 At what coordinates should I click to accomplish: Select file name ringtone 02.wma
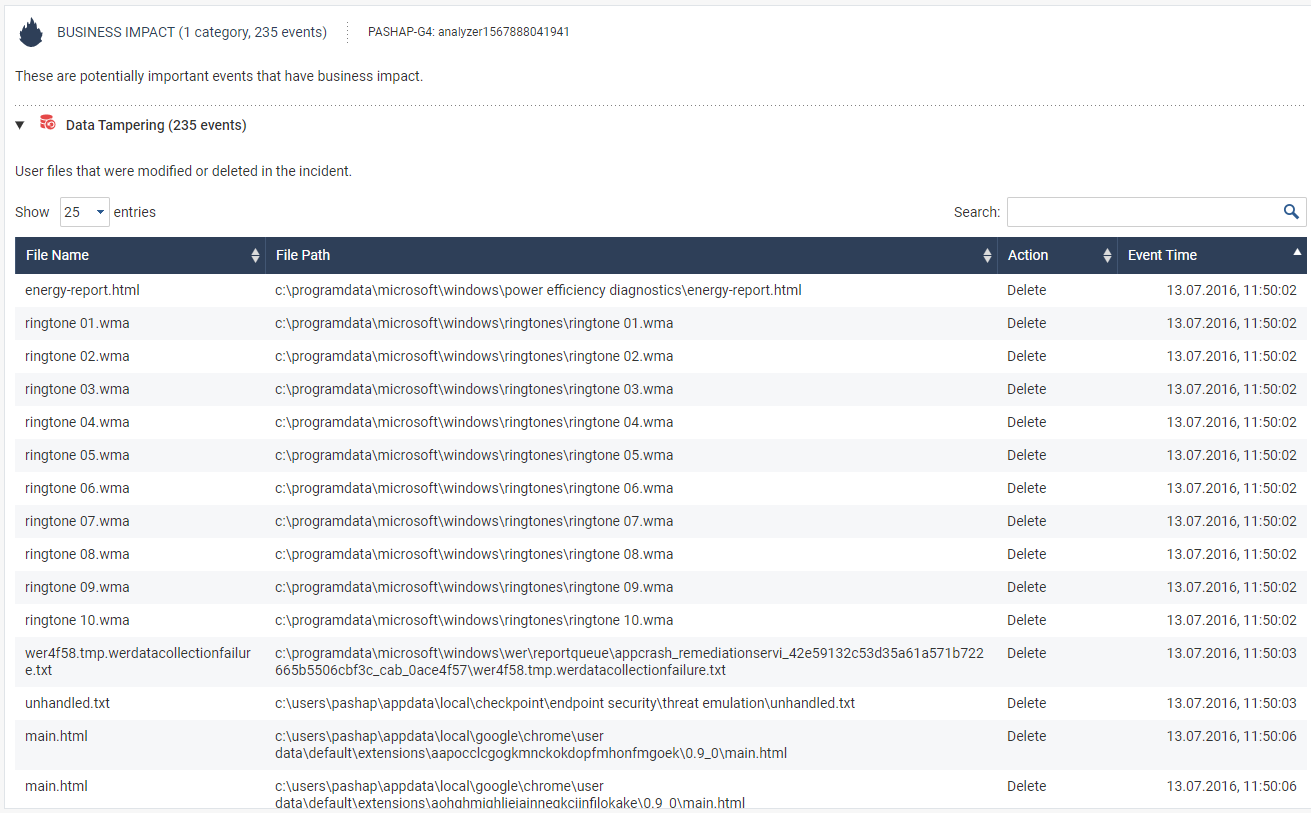(77, 356)
